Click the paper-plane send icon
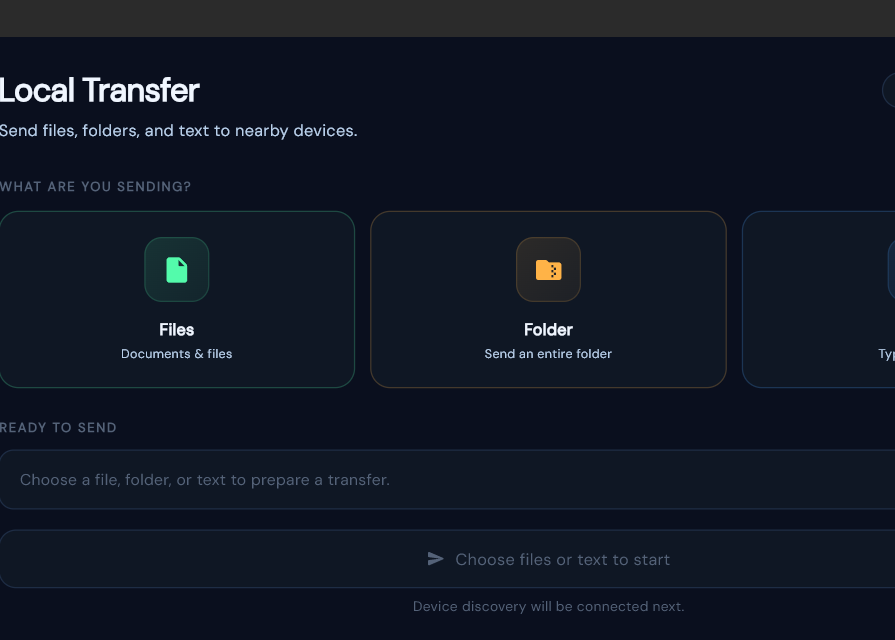 point(436,559)
